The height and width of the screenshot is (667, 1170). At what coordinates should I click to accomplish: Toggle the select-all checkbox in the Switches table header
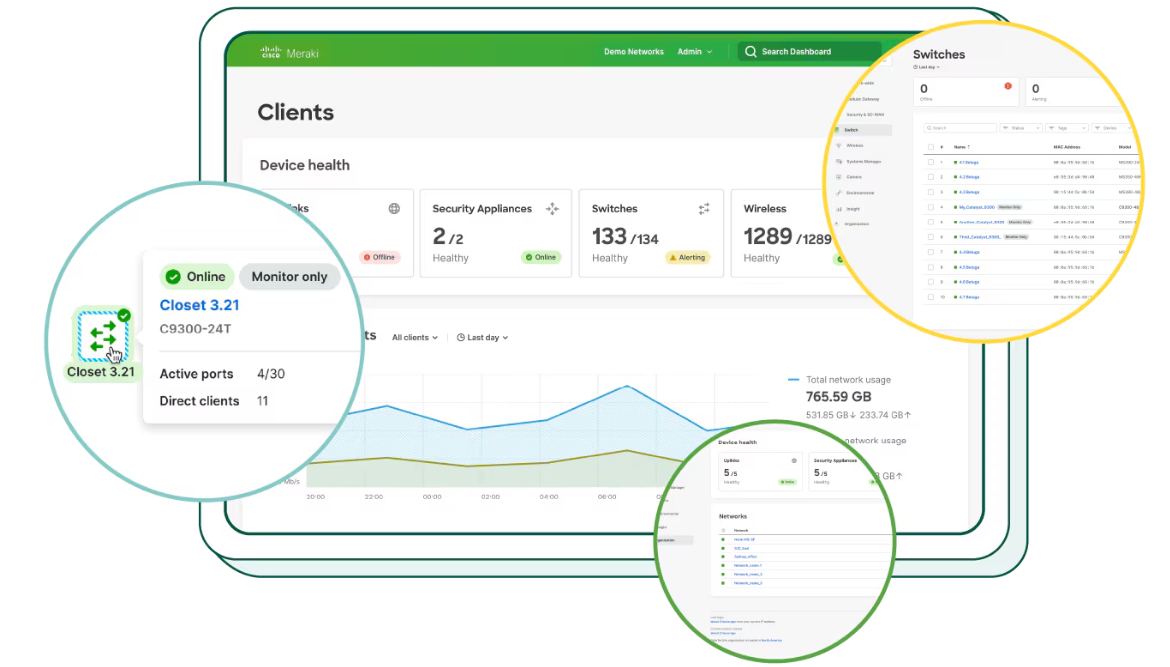click(x=930, y=147)
